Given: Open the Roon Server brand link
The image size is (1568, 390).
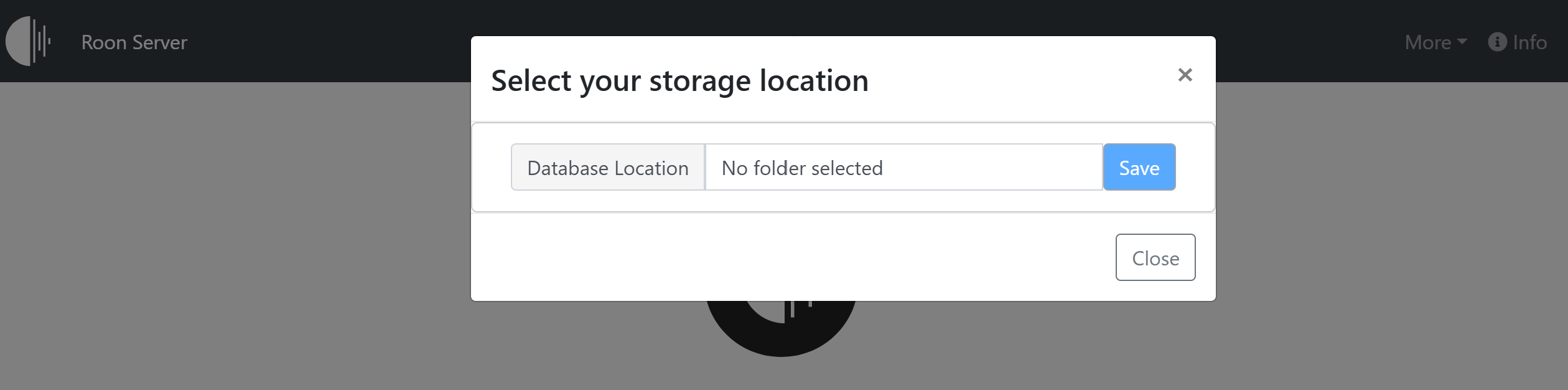Looking at the screenshot, I should [x=134, y=42].
